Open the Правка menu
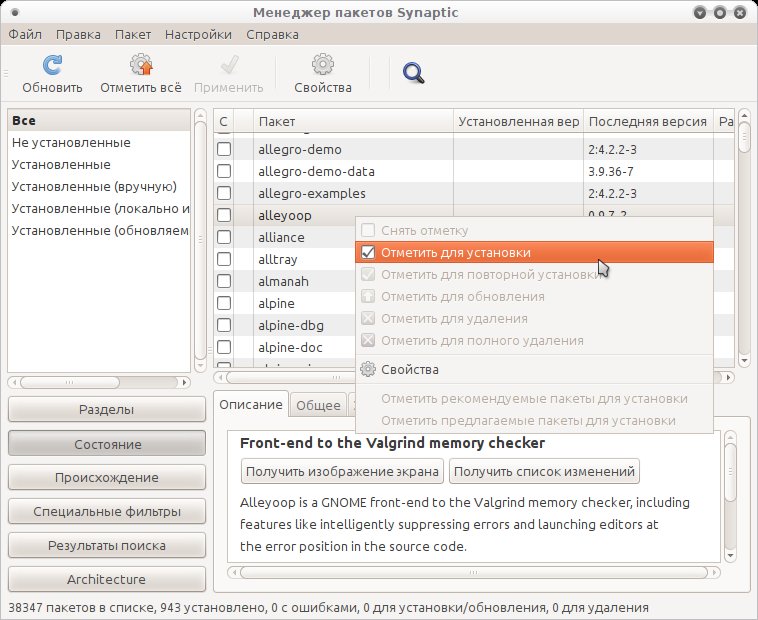The width and height of the screenshot is (758, 620). tap(78, 35)
